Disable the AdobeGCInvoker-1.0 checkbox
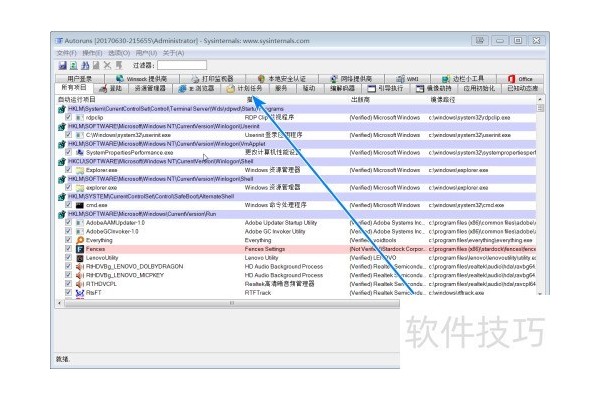 (x=68, y=231)
